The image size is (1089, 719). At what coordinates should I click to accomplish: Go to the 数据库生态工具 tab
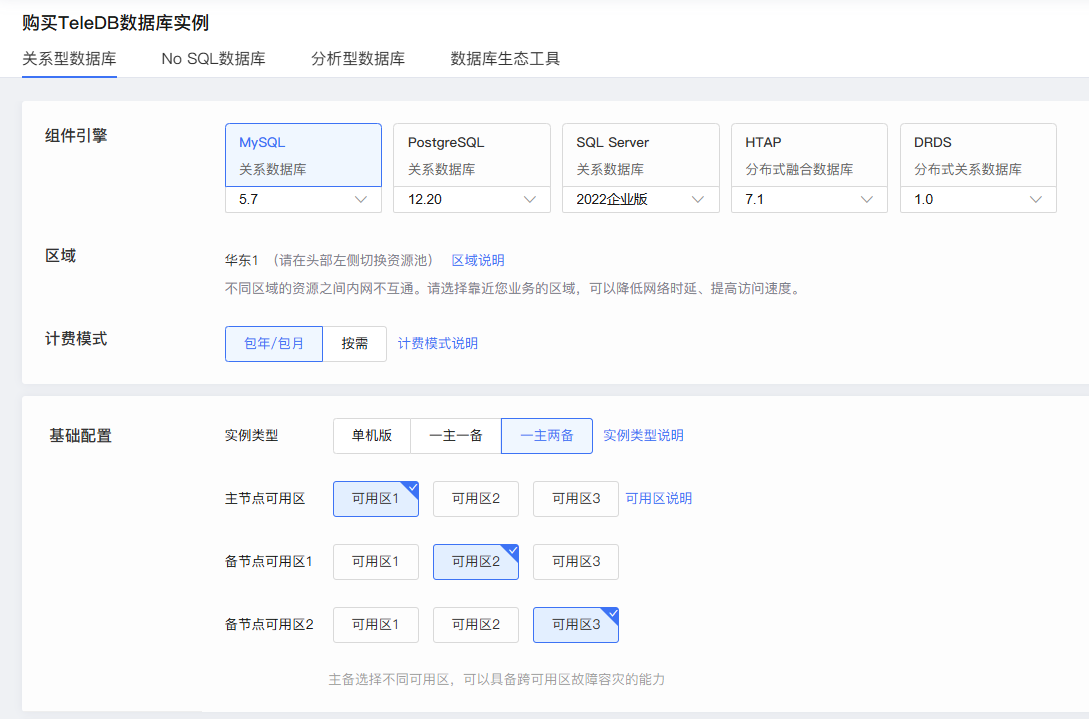point(505,58)
